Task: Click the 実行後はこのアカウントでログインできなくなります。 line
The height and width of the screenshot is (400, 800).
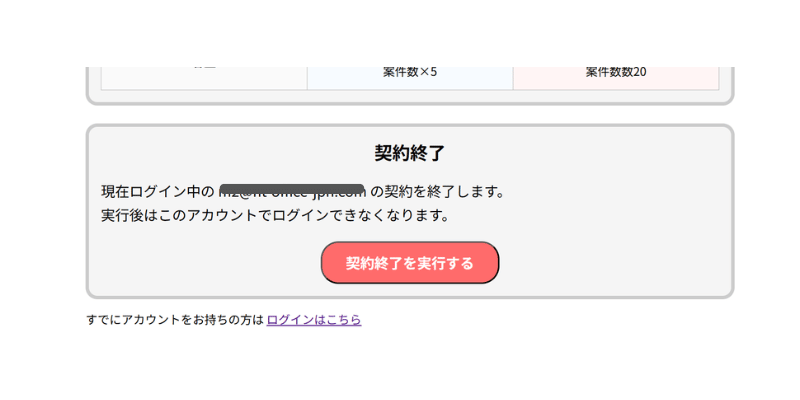Action: click(275, 215)
